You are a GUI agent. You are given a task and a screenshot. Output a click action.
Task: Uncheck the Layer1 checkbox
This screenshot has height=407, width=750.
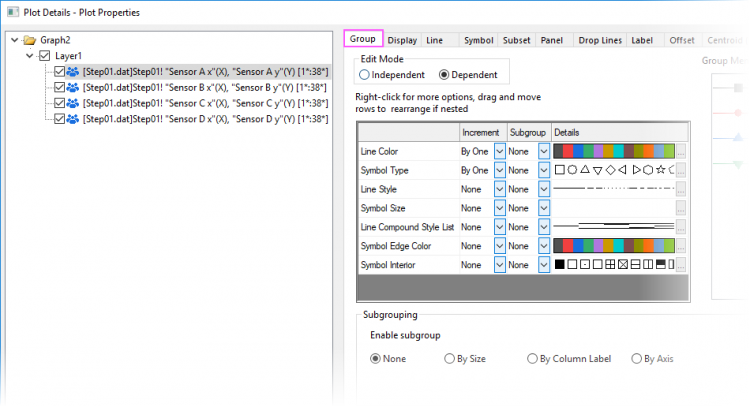[42, 57]
